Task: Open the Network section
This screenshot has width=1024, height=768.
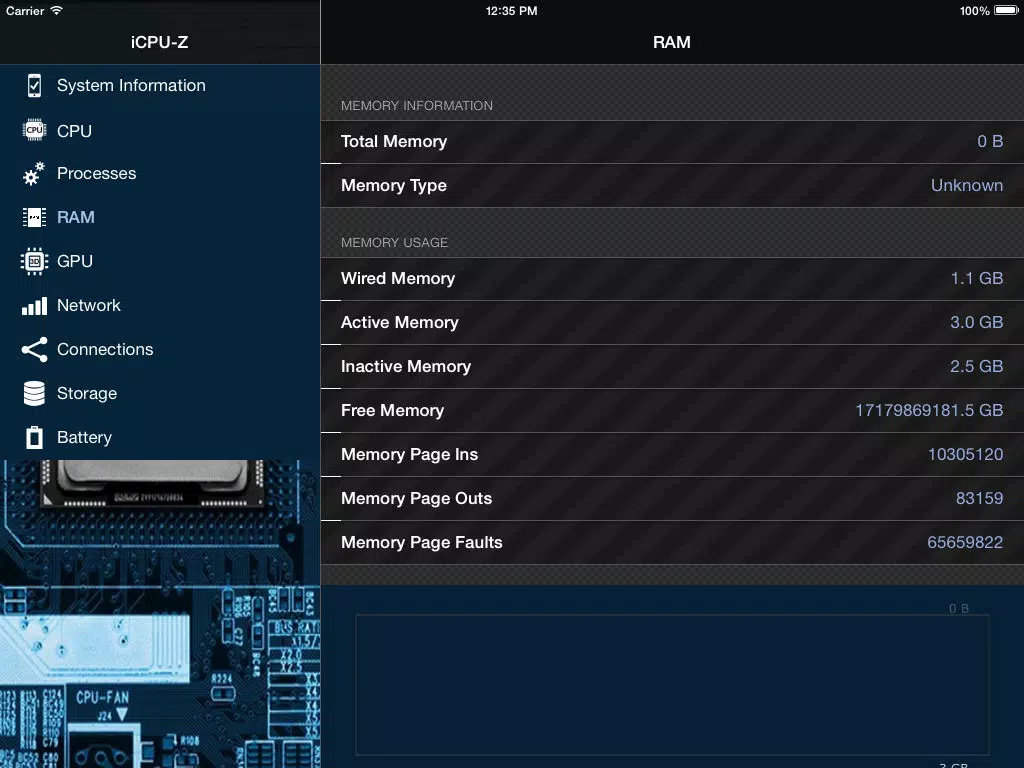Action: [89, 306]
